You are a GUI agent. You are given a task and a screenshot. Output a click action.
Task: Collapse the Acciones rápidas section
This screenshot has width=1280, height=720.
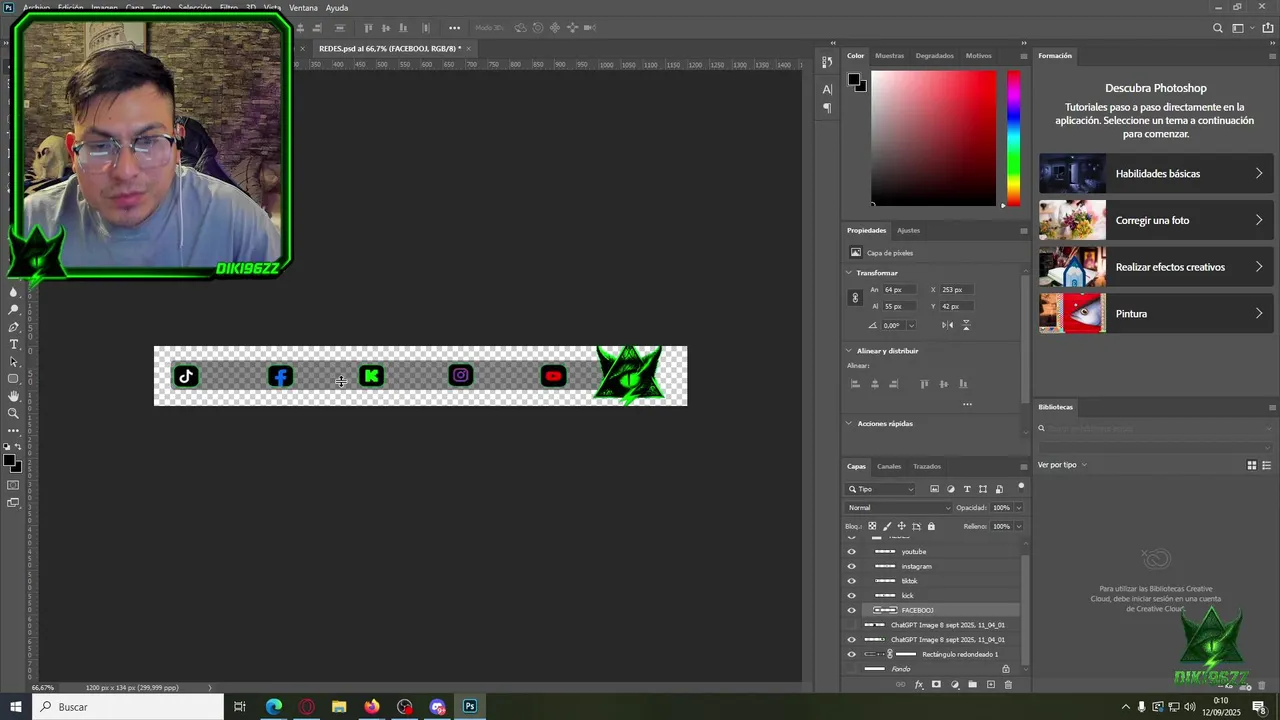pos(850,424)
